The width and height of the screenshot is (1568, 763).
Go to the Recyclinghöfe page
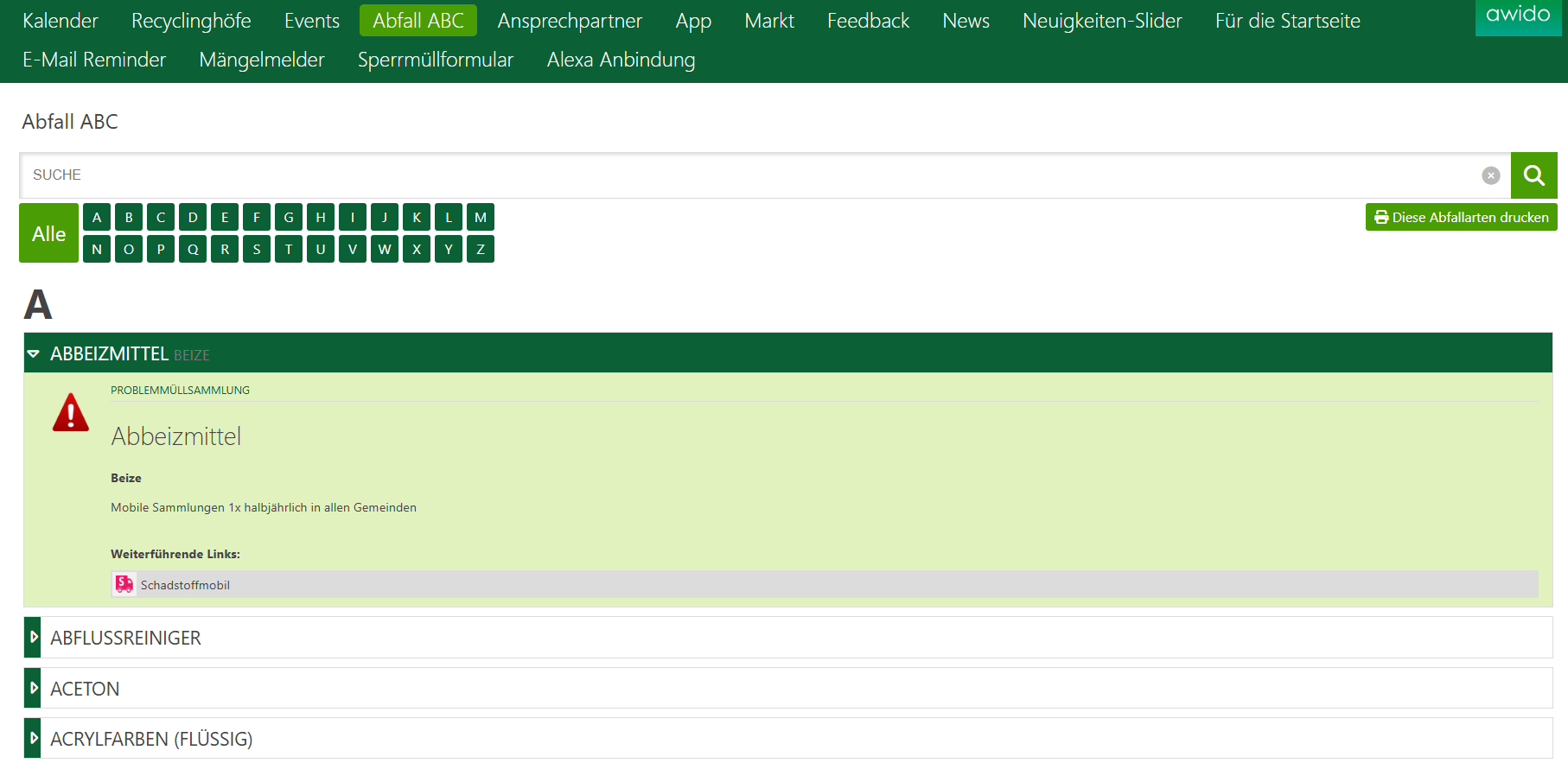191,21
